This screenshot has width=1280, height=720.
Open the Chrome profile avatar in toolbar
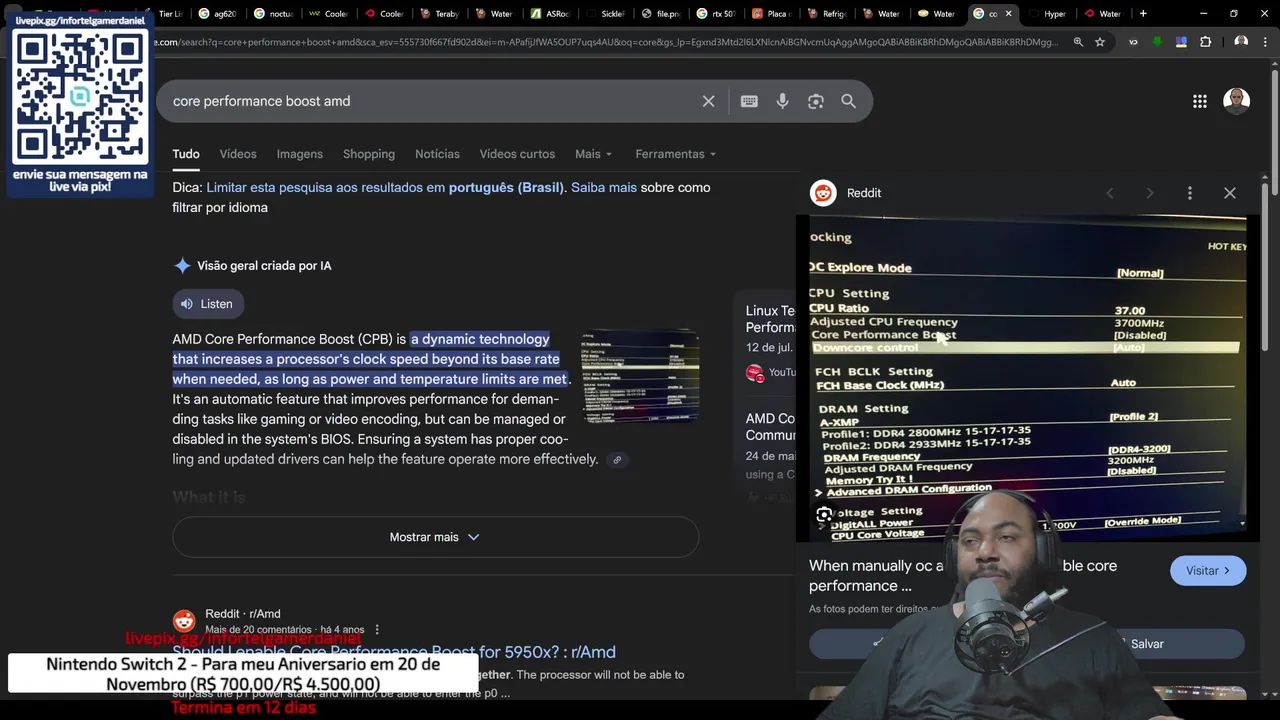(x=1241, y=42)
